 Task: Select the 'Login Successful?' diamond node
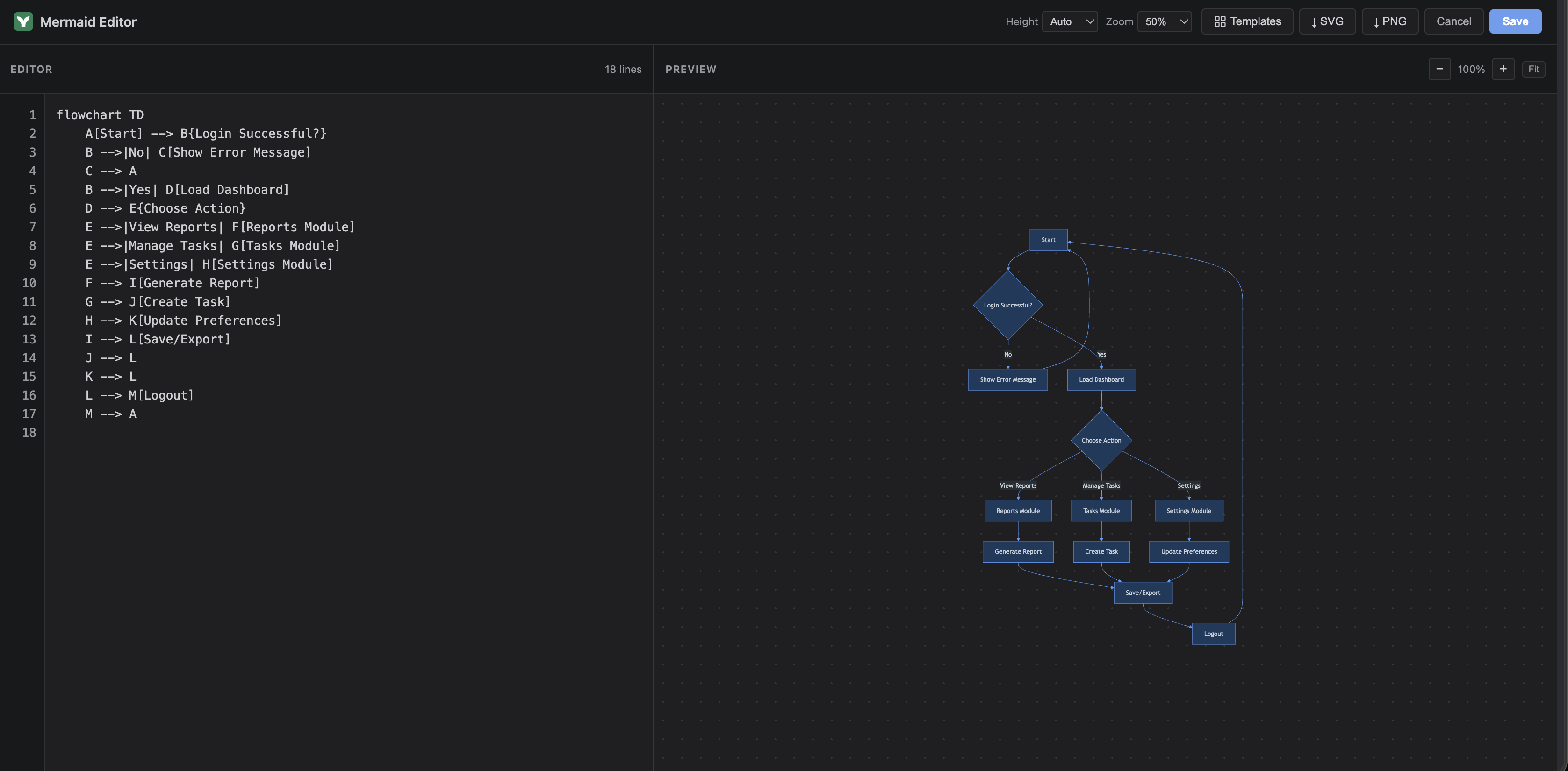[x=1007, y=305]
